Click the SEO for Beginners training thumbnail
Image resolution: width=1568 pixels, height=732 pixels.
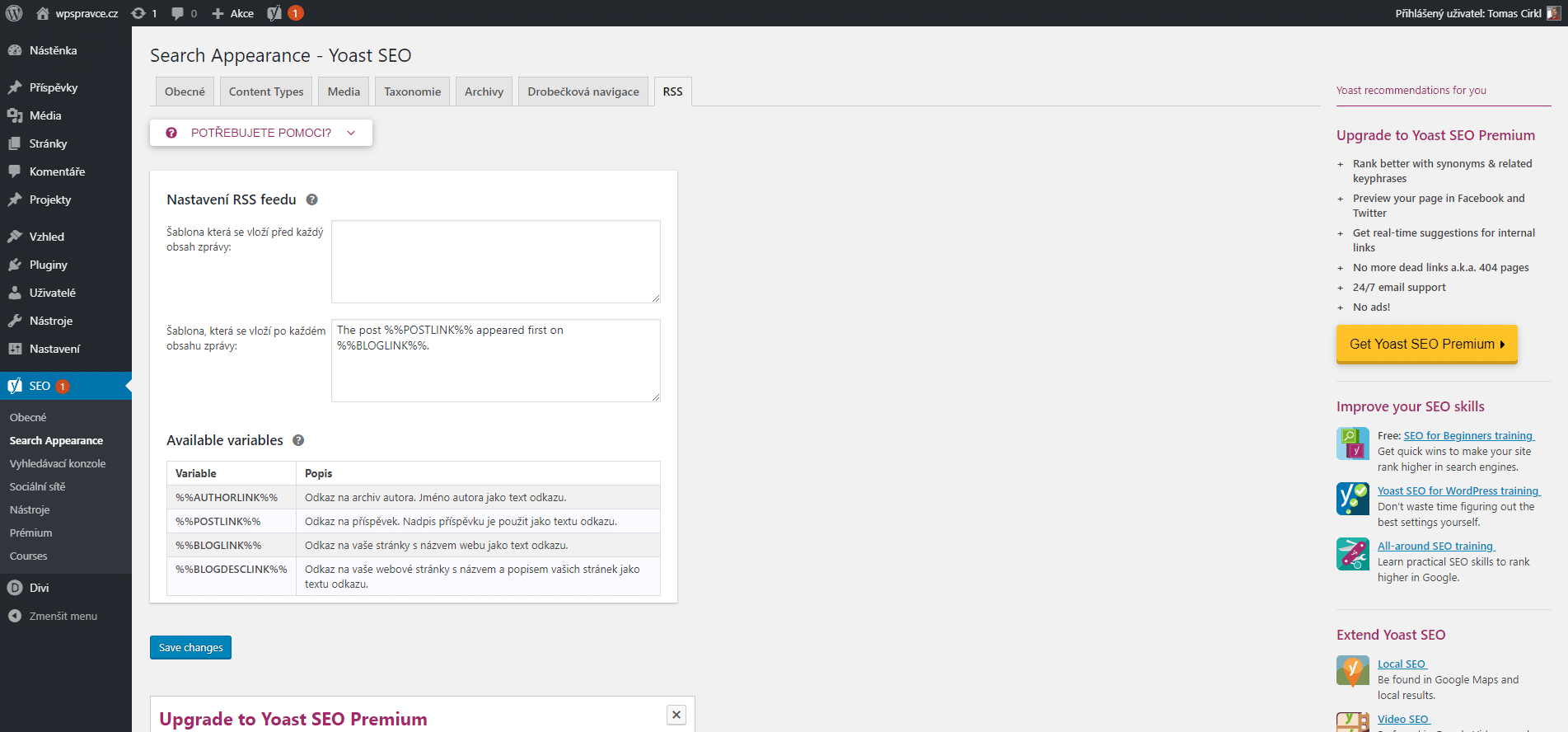1353,443
